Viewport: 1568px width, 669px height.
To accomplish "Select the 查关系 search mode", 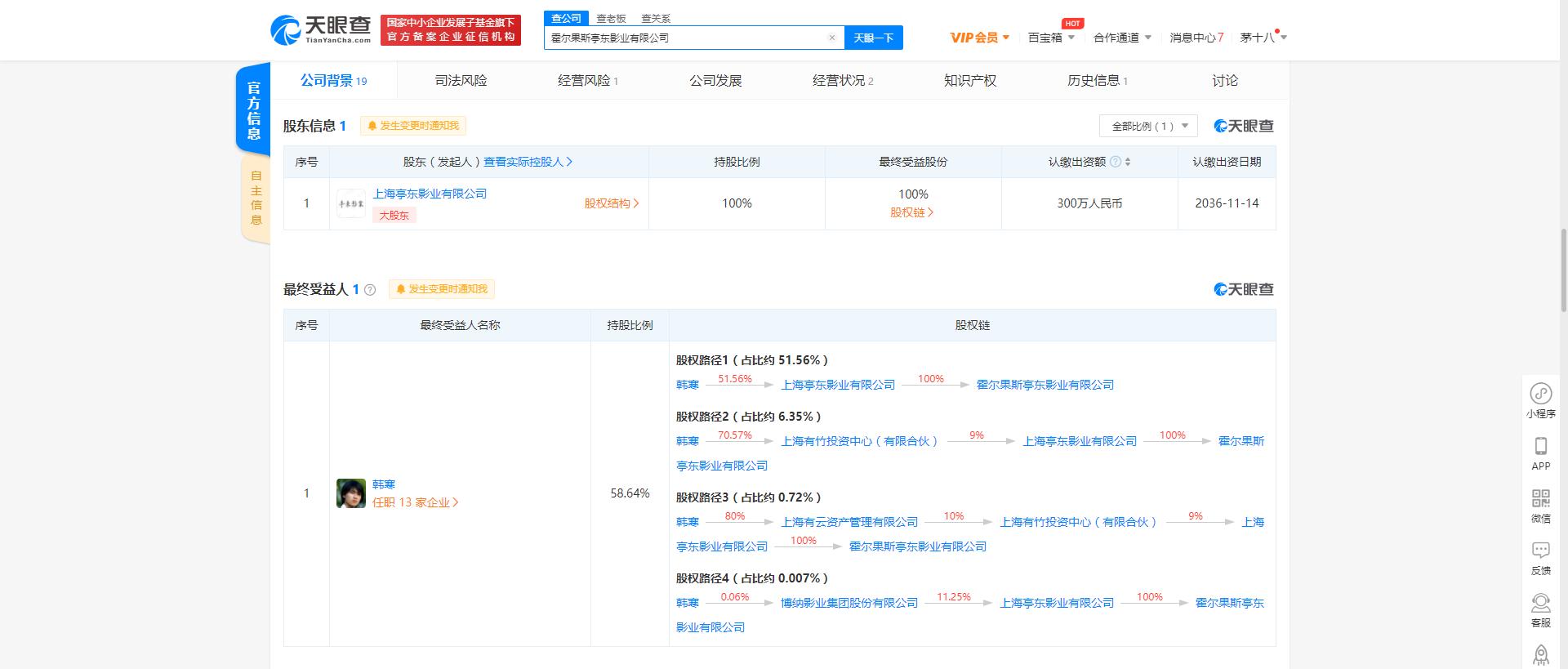I will (x=656, y=18).
